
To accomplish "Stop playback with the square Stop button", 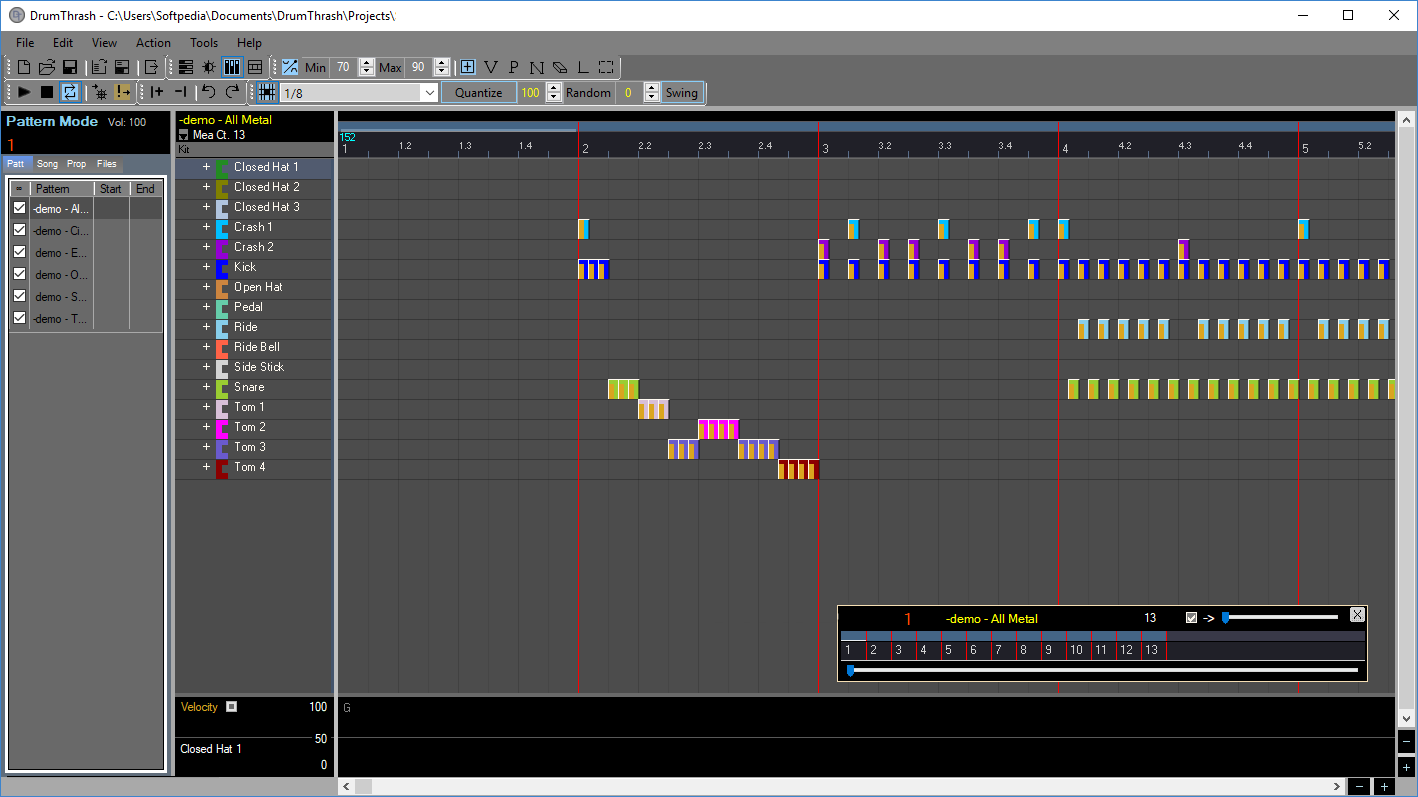I will [x=47, y=92].
